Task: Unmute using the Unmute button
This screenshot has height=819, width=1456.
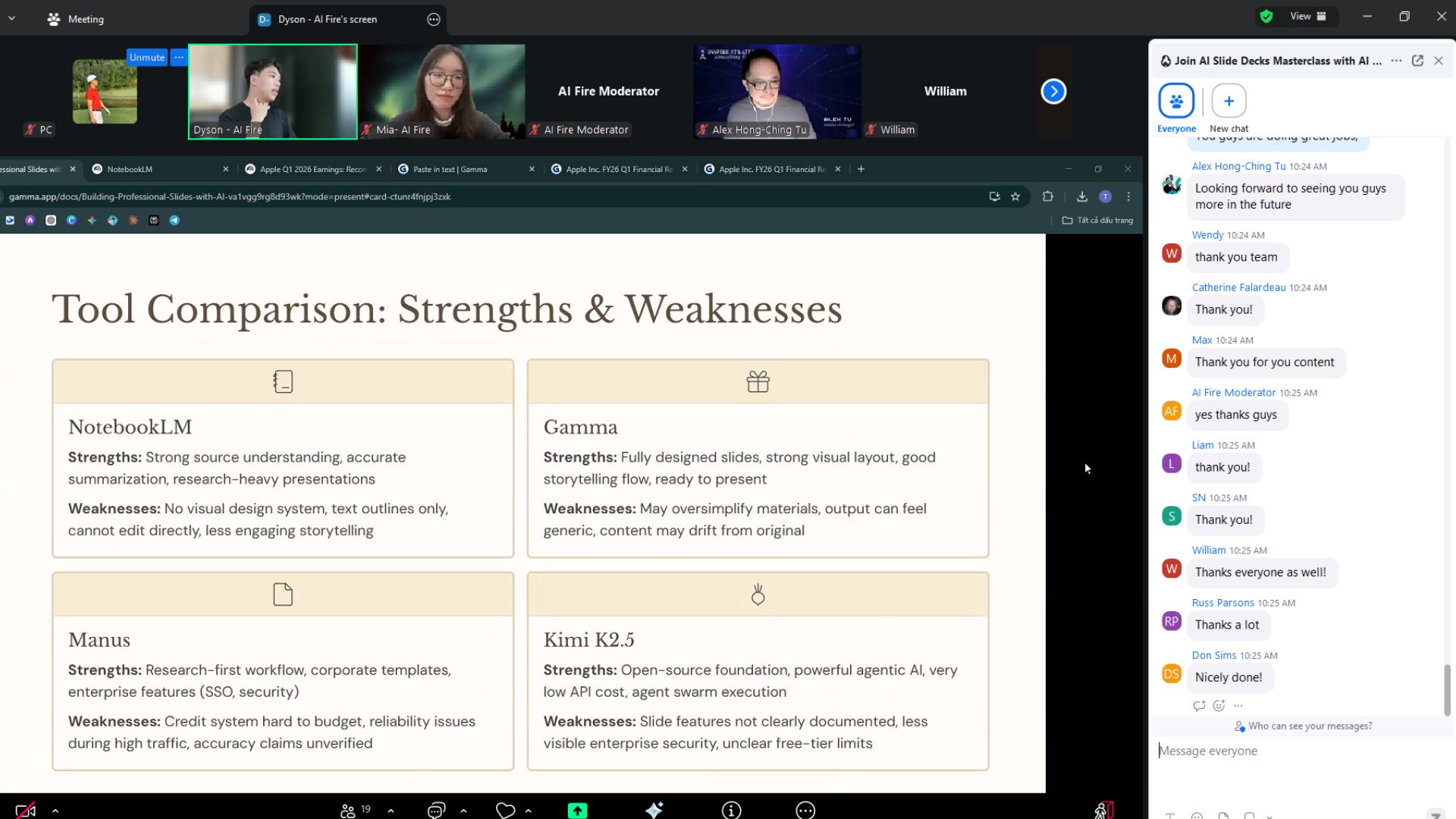Action: [x=146, y=58]
